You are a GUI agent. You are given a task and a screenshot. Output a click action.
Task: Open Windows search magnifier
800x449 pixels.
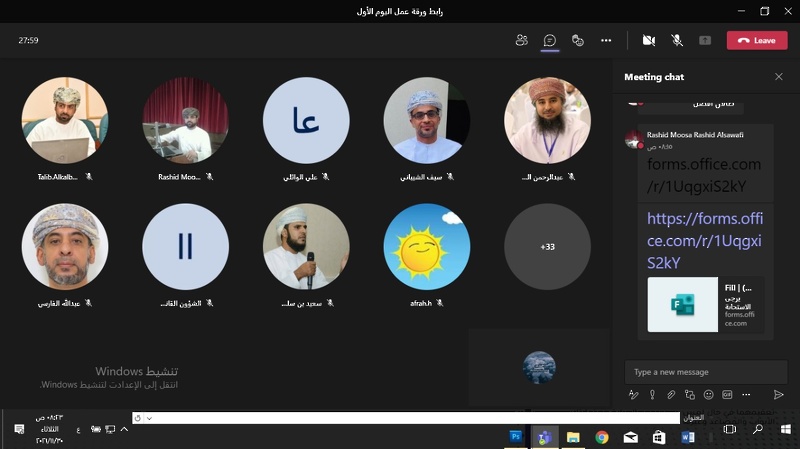[x=758, y=429]
